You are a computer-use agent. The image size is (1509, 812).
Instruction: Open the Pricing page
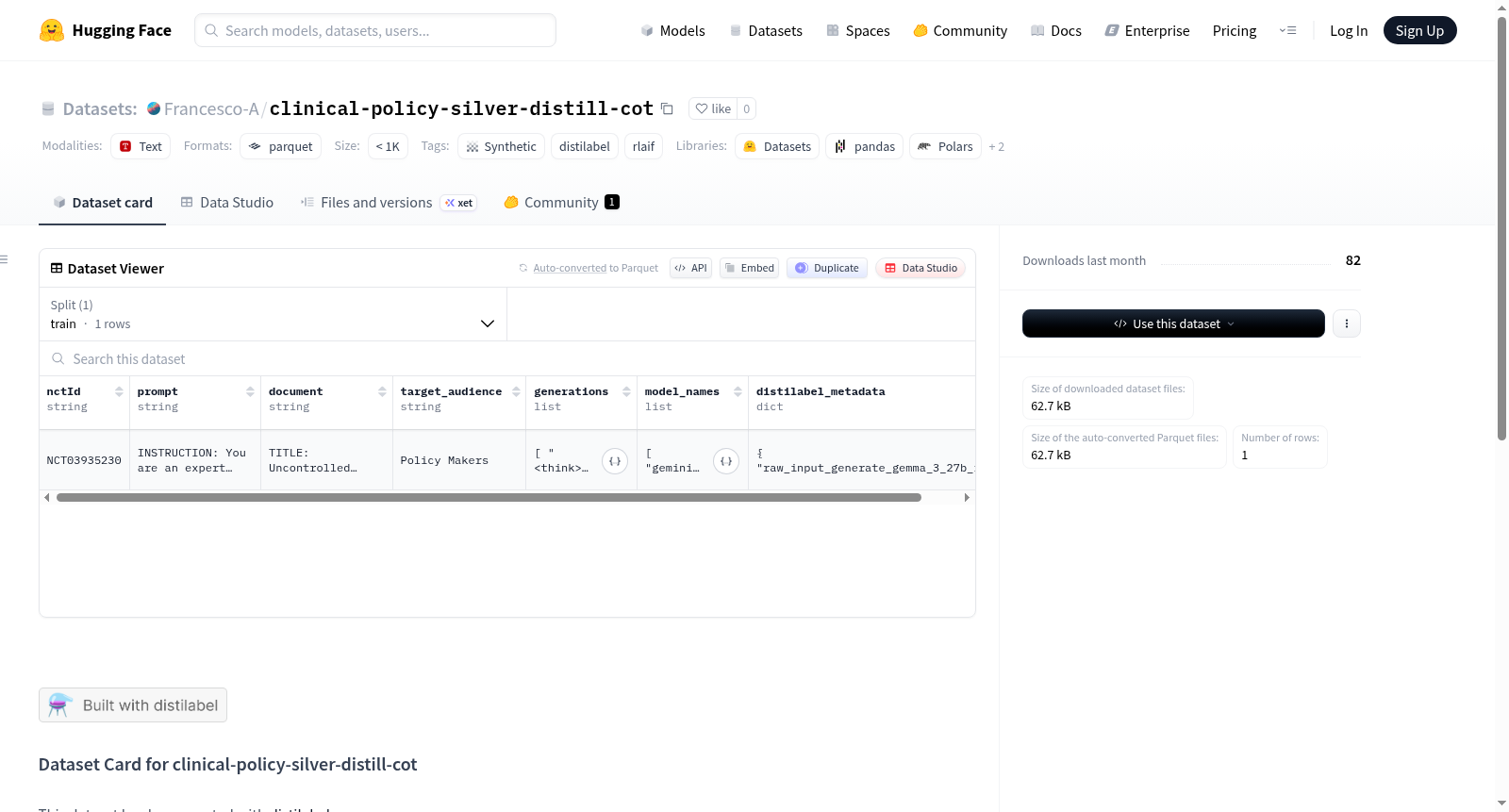pos(1235,30)
